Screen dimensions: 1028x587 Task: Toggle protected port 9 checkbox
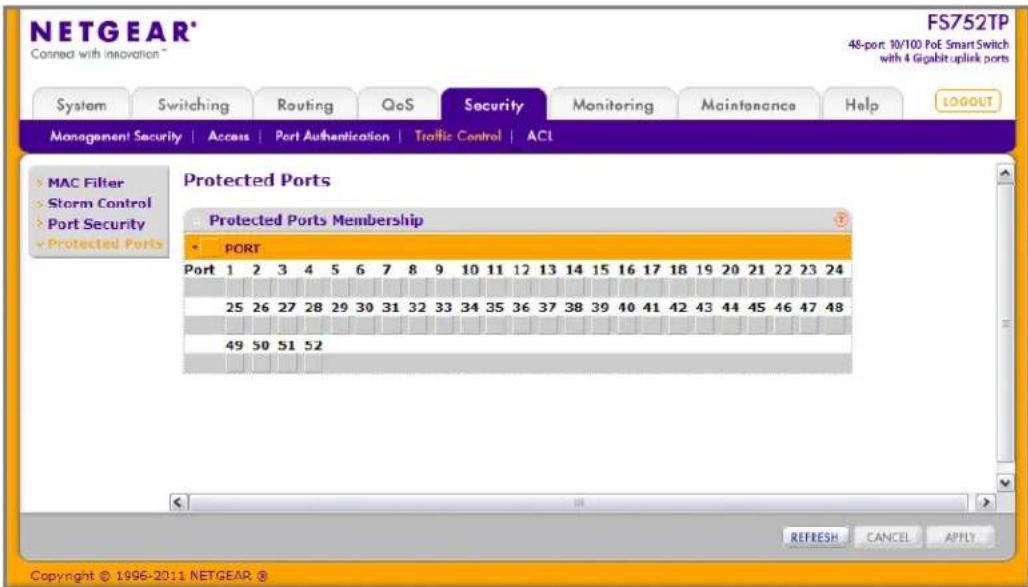pyautogui.click(x=443, y=287)
